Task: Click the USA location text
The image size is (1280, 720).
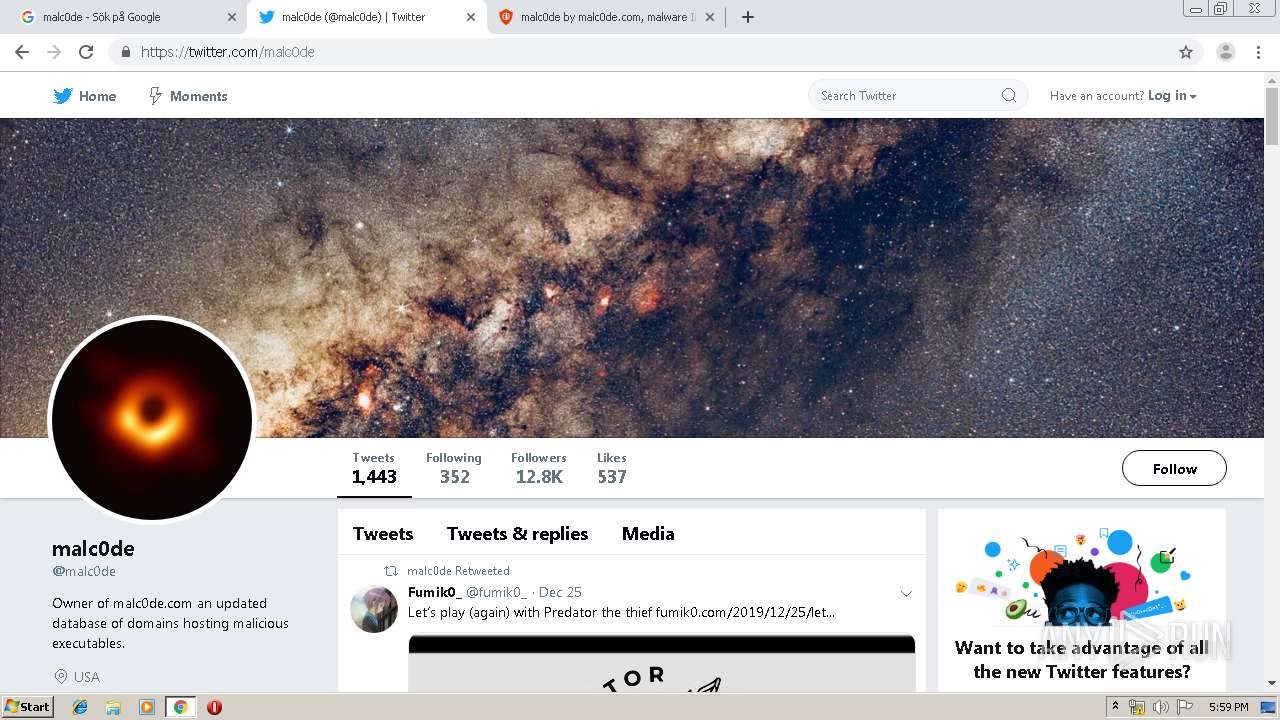Action: tap(87, 677)
